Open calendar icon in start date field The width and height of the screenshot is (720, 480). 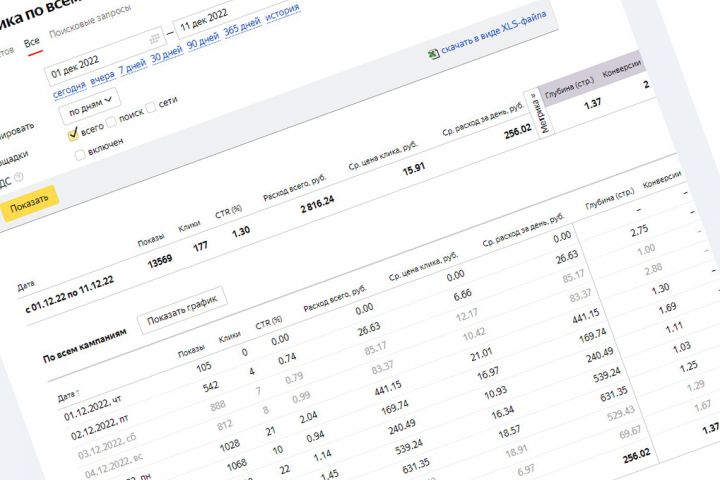155,39
